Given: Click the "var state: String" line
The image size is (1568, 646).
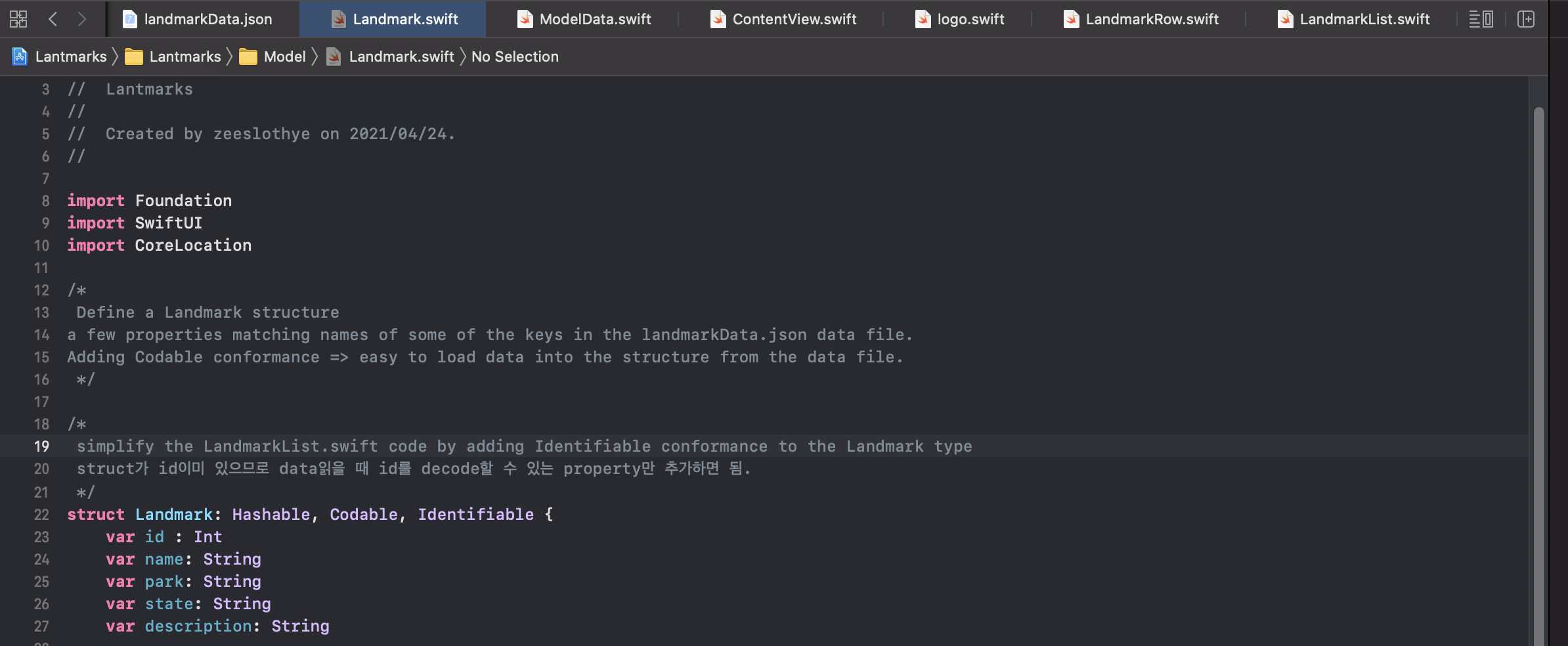Looking at the screenshot, I should [x=188, y=604].
